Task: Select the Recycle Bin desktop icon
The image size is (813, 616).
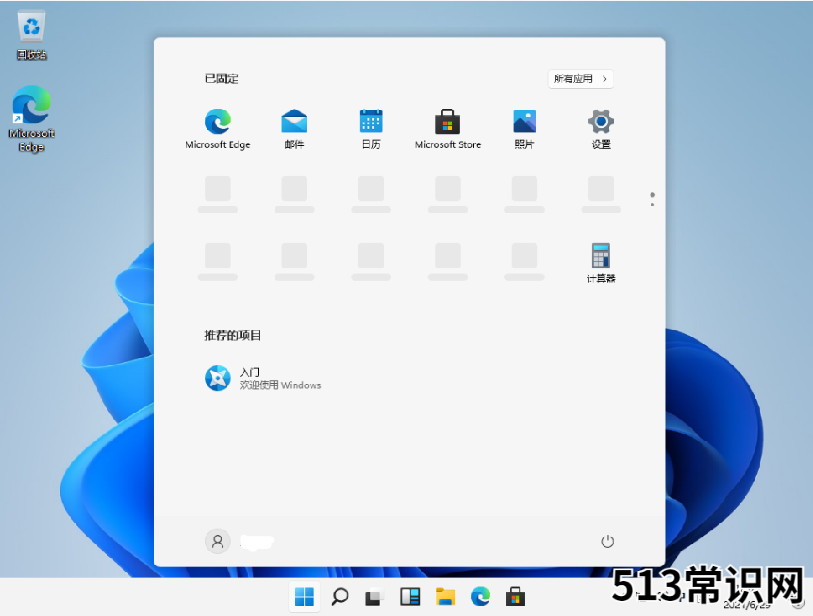Action: point(32,35)
